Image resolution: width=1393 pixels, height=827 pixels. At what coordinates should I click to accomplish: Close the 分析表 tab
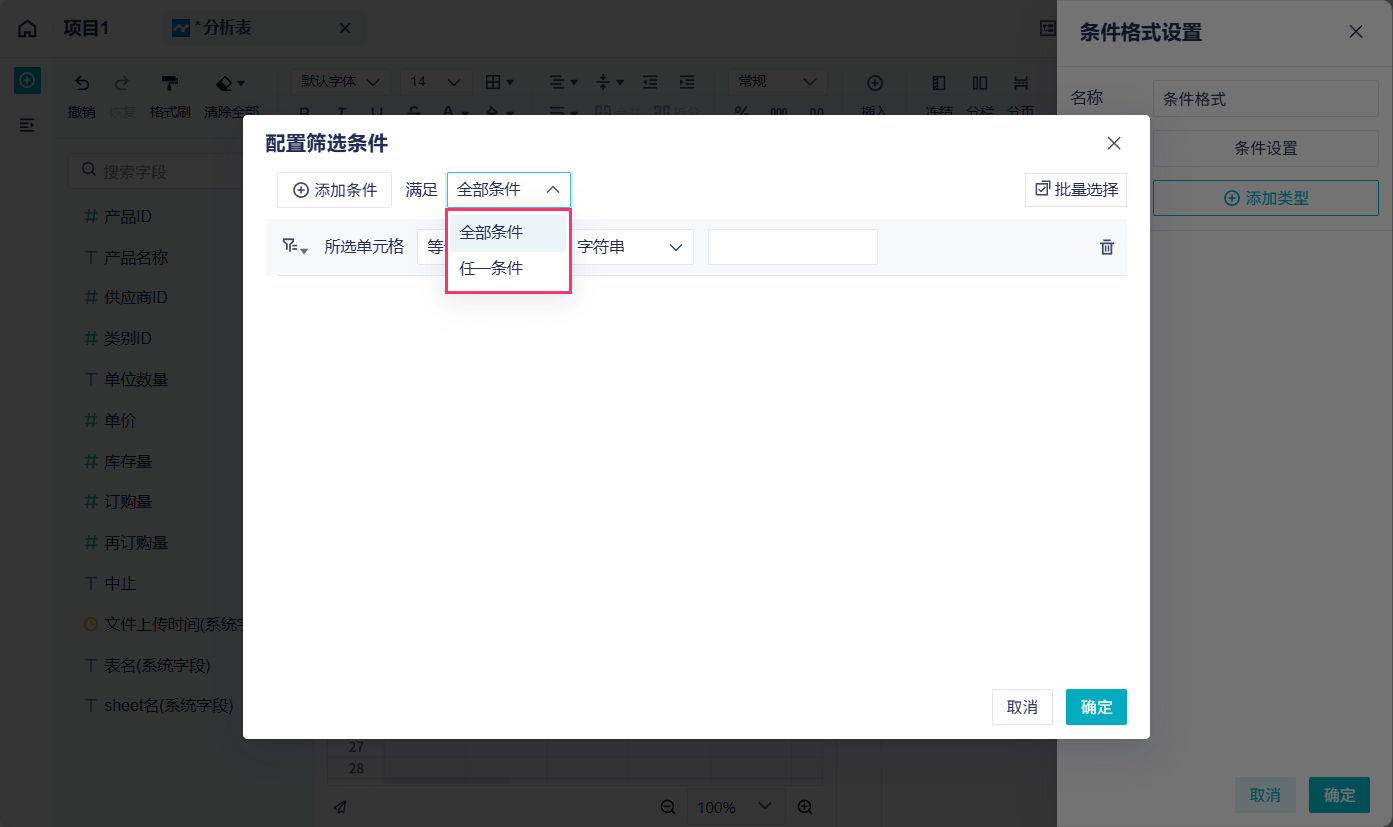[345, 29]
